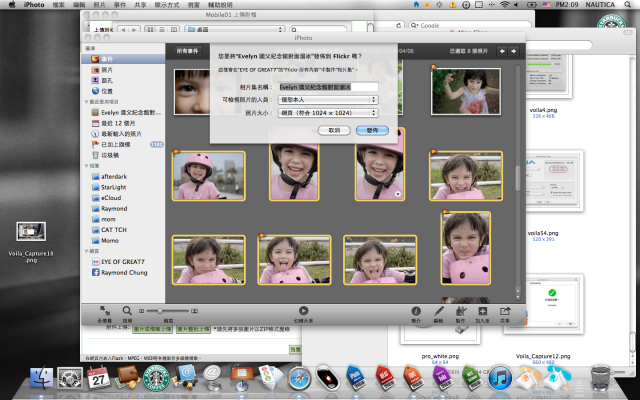Click the Spotlight search icon in menu bar
This screenshot has width=640, height=400.
pyautogui.click(x=627, y=4)
